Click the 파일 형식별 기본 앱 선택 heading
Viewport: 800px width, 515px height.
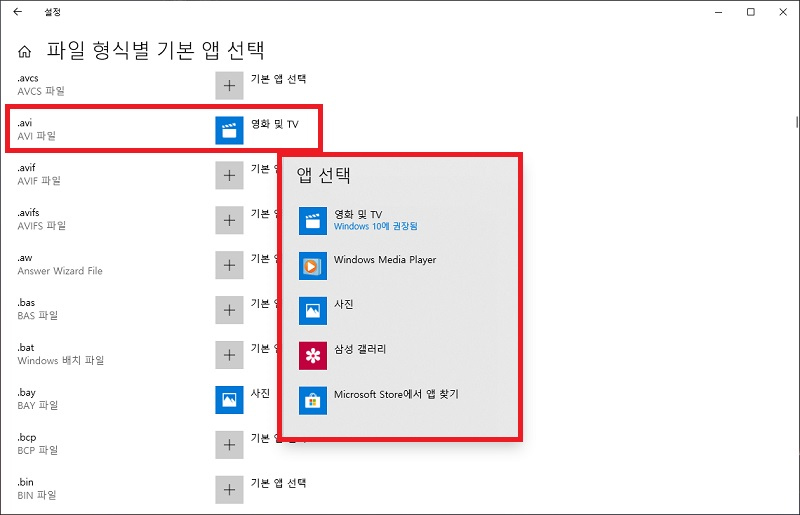[156, 50]
